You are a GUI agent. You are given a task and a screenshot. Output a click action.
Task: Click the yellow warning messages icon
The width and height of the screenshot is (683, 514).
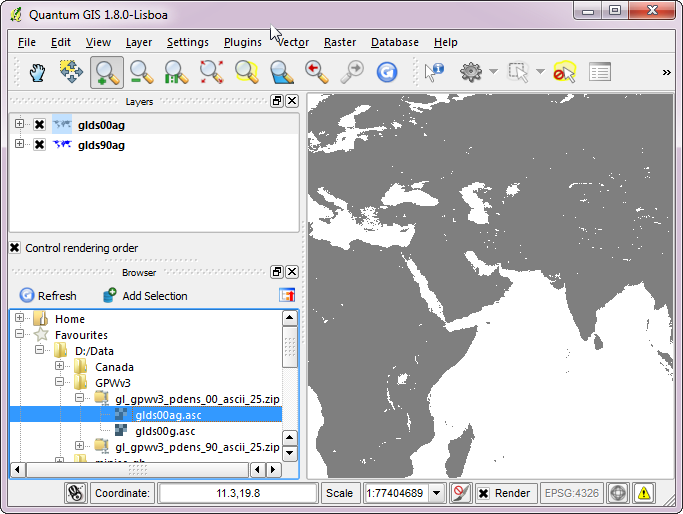pos(644,493)
